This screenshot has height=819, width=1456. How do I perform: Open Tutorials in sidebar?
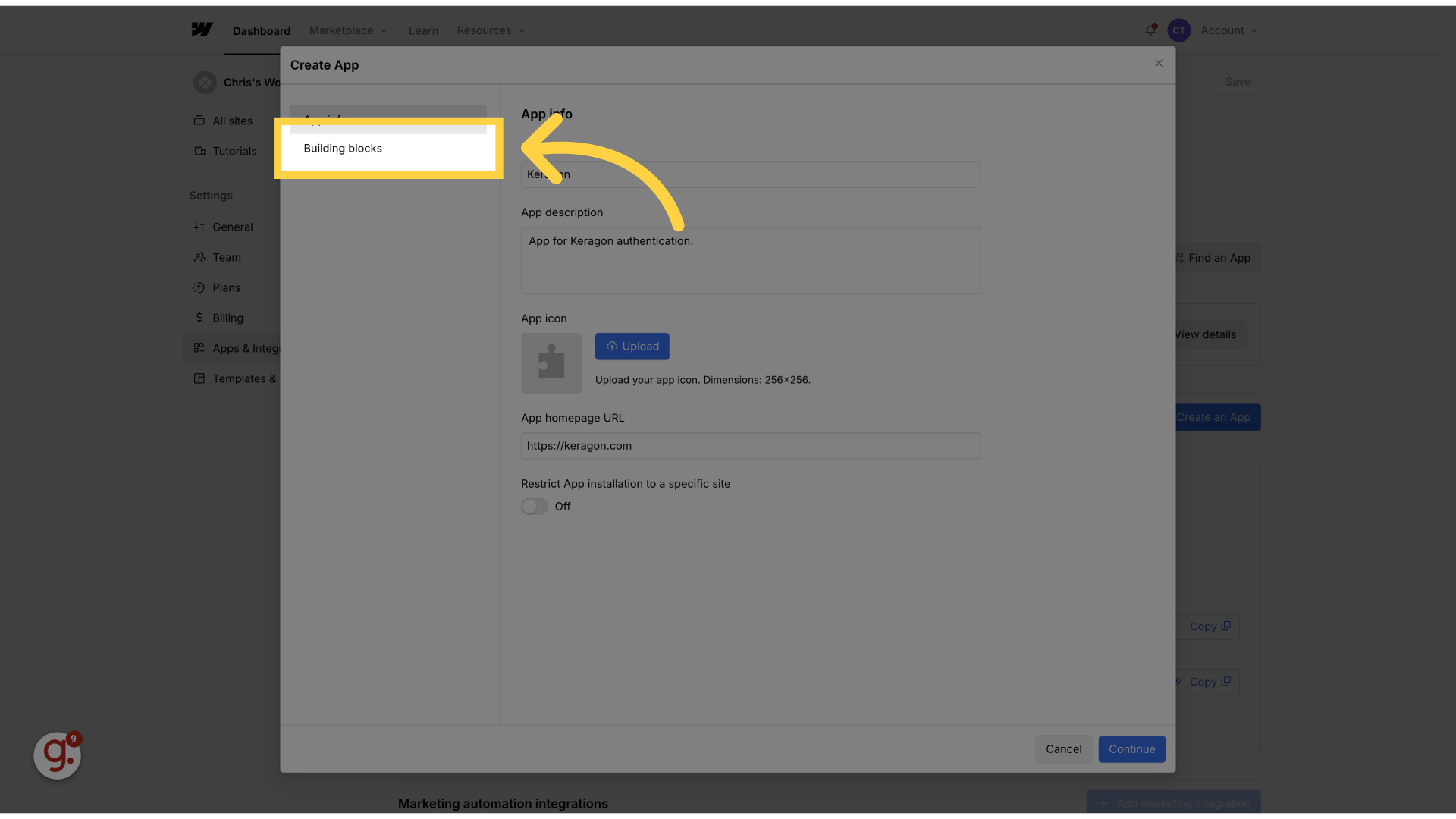pyautogui.click(x=234, y=151)
